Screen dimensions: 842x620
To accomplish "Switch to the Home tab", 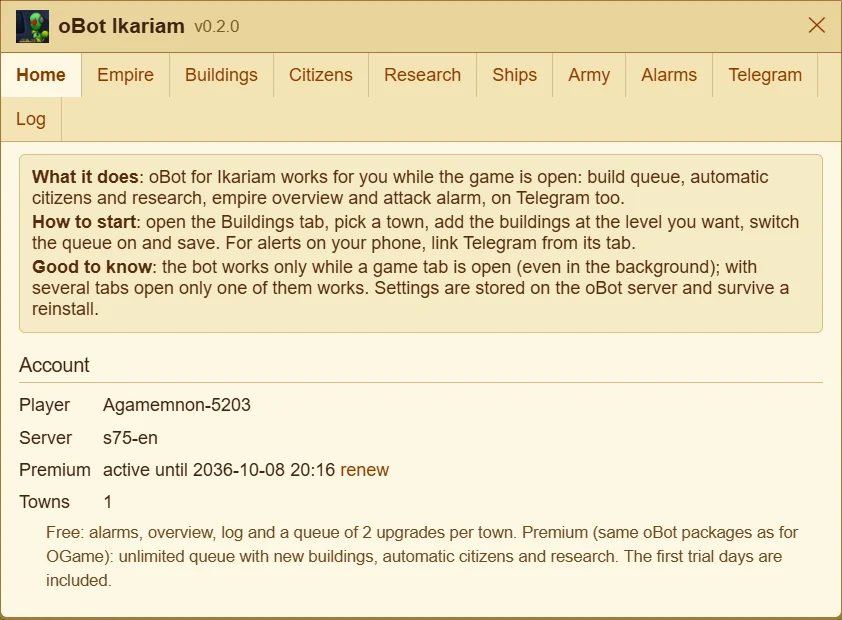I will point(41,75).
